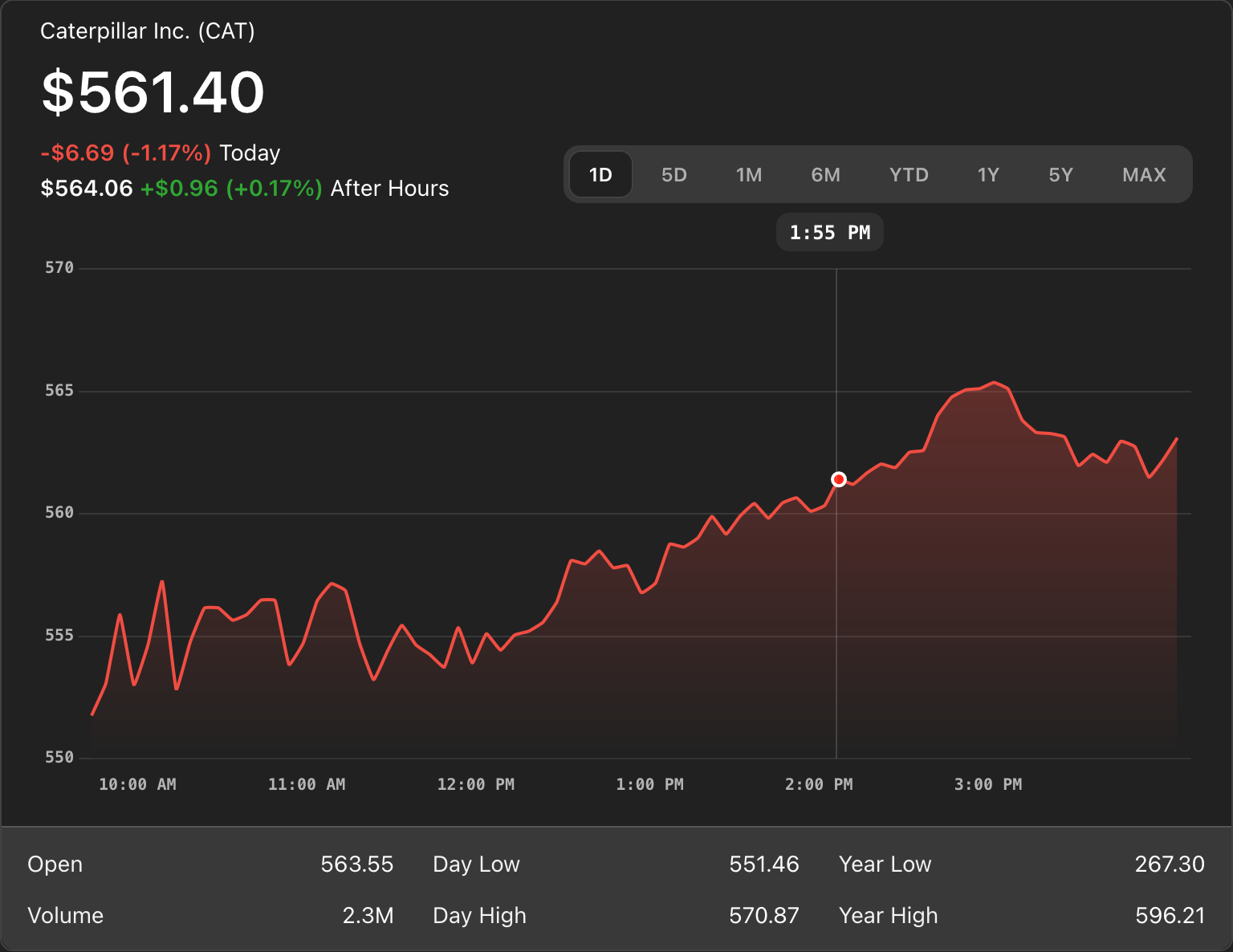This screenshot has width=1233, height=952.
Task: Click the Year Low value 267.30
Action: click(x=1170, y=865)
